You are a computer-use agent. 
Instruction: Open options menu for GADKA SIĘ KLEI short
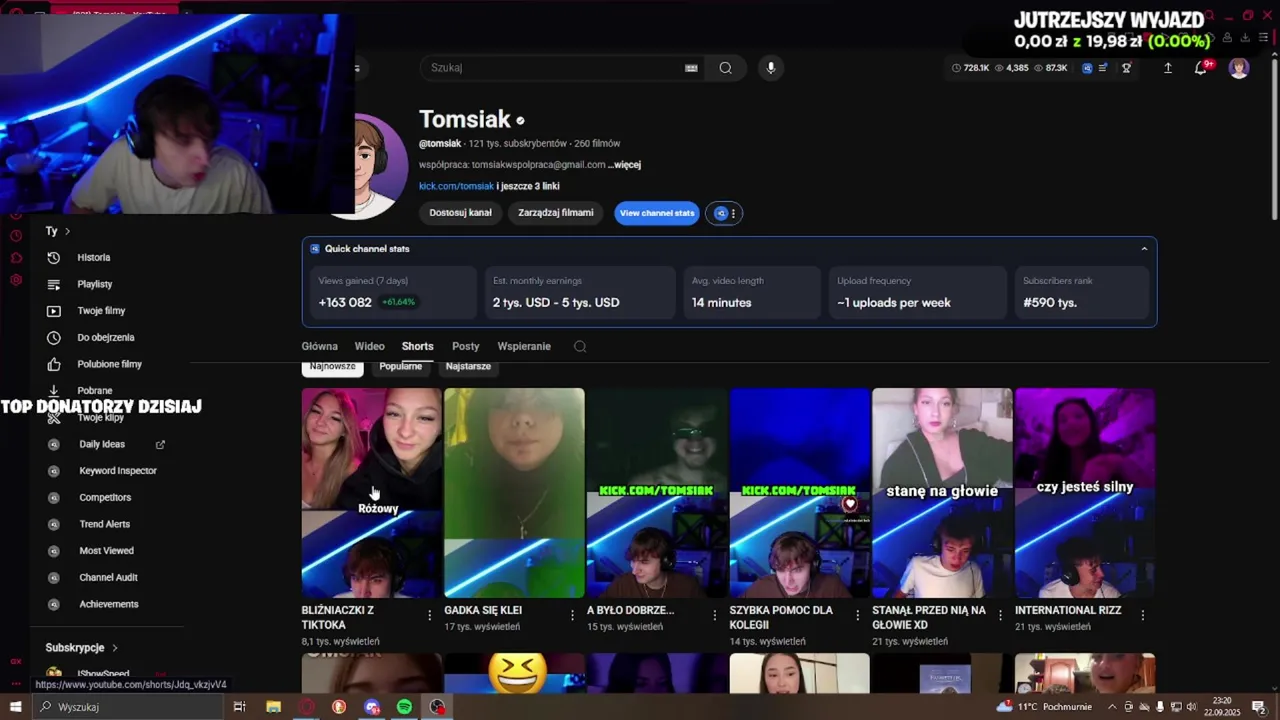point(573,615)
